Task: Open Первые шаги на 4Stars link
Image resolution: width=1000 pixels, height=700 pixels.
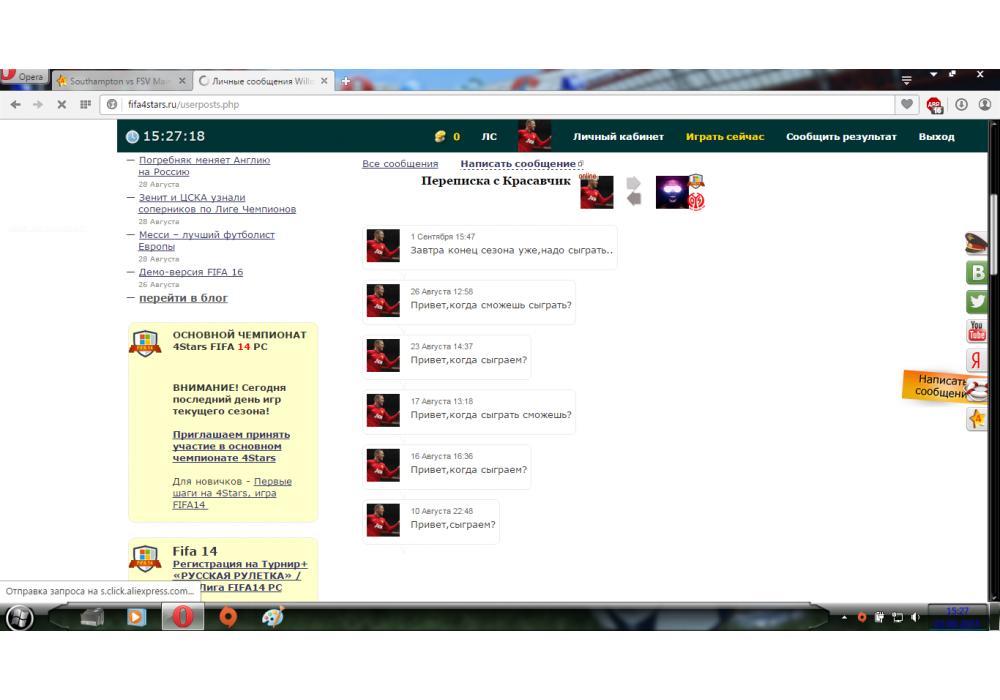Action: click(x=232, y=493)
